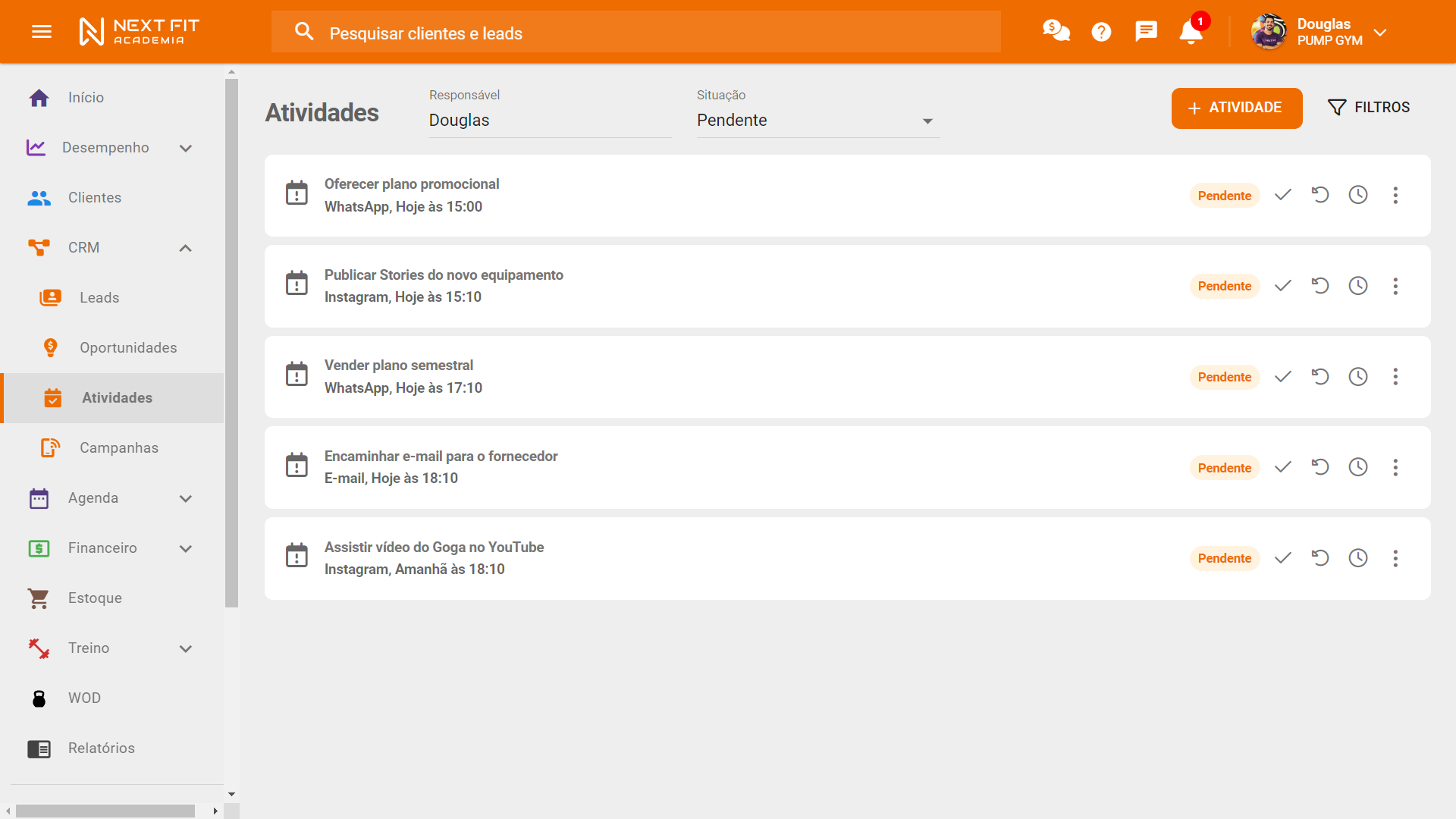This screenshot has width=1456, height=819.
Task: Mark 'Oferecer plano promocional' as done
Action: coord(1283,196)
